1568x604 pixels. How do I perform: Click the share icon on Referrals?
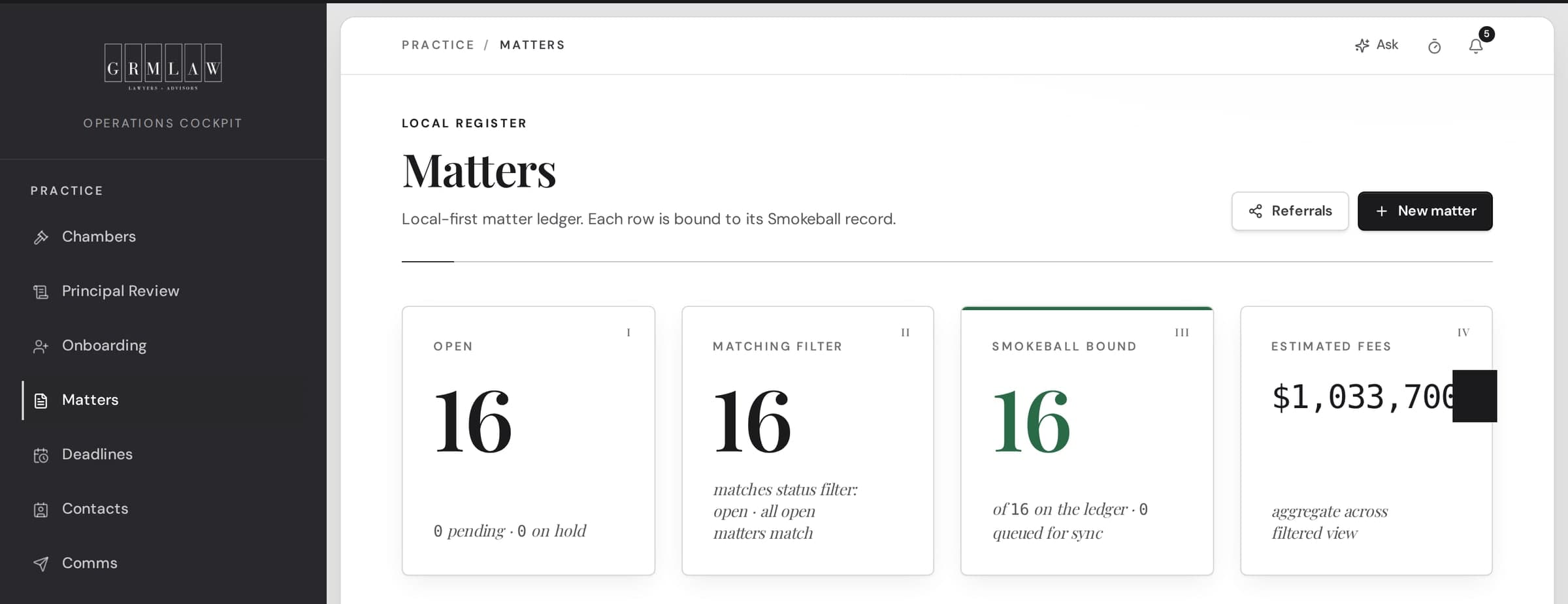(1255, 211)
